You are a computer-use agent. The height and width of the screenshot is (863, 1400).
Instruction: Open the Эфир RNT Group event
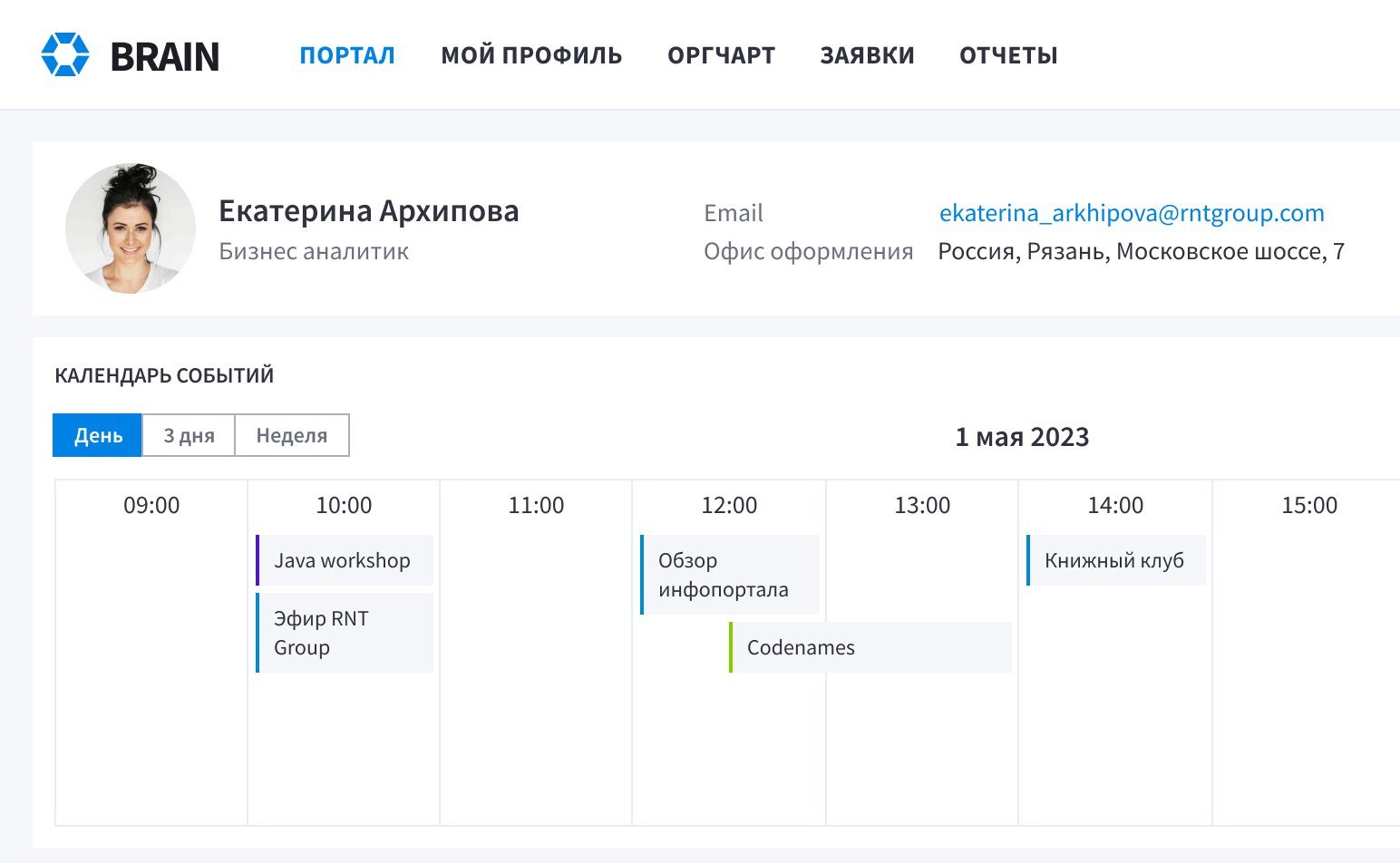[345, 633]
